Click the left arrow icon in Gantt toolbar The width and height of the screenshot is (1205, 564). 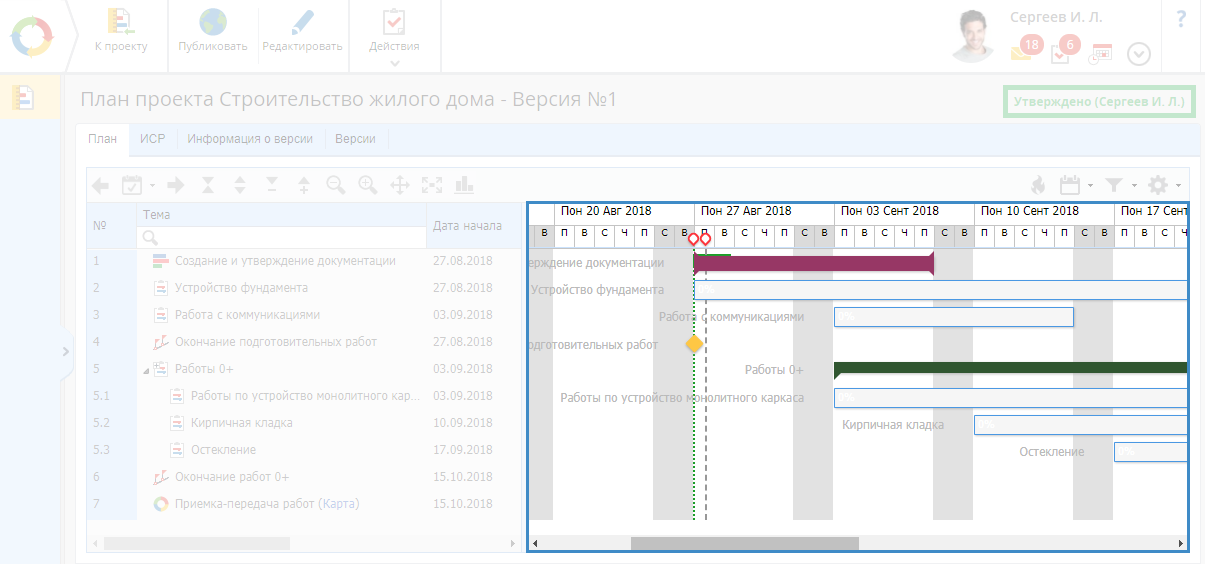pos(100,185)
